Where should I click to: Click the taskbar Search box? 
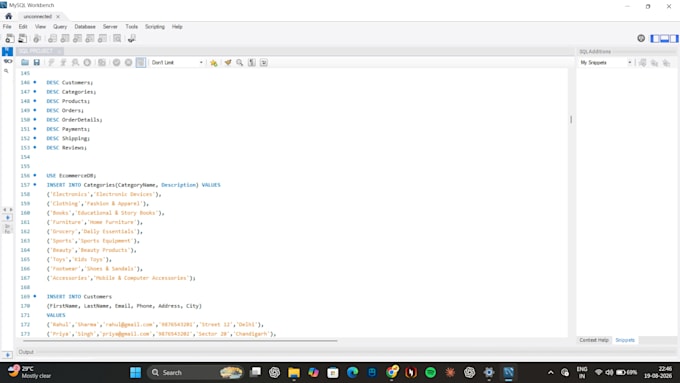point(196,372)
